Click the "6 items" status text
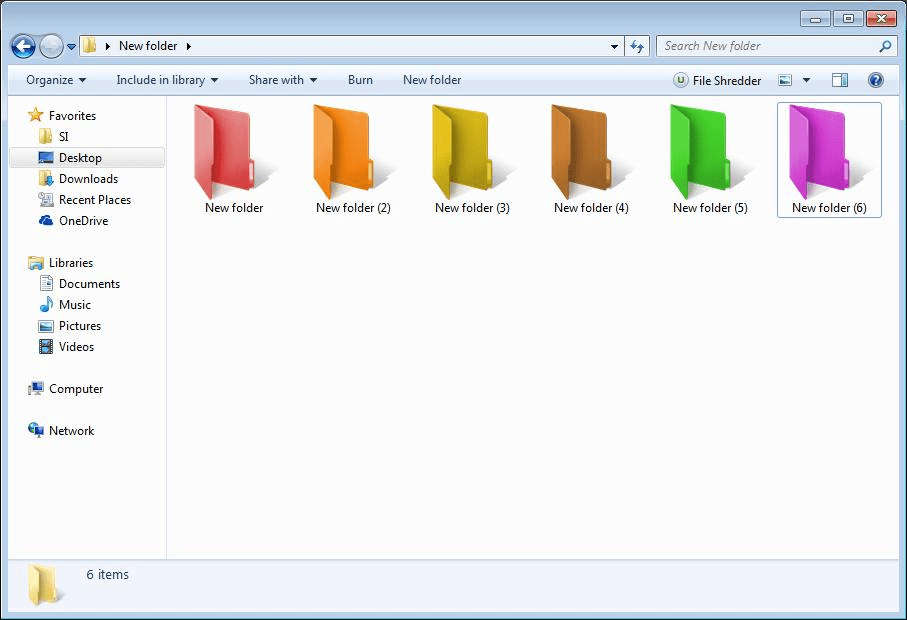This screenshot has width=907, height=620. pyautogui.click(x=108, y=574)
